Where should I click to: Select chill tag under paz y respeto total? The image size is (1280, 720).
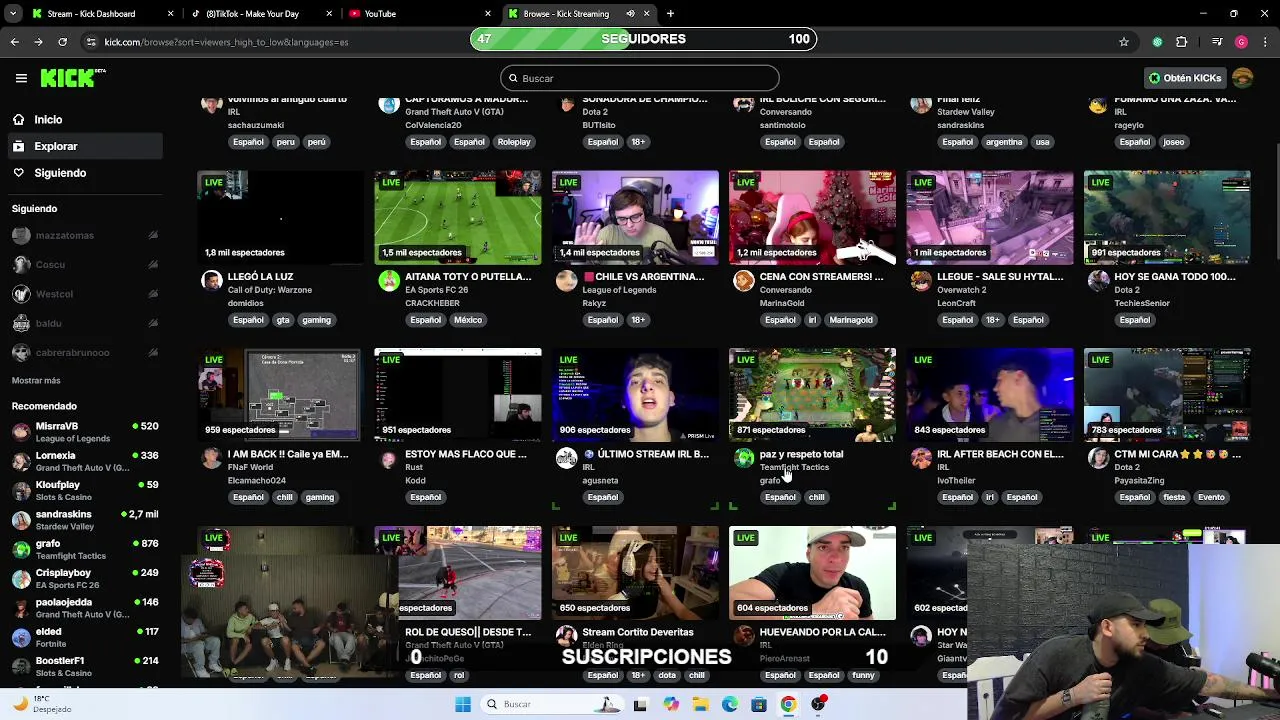816,497
